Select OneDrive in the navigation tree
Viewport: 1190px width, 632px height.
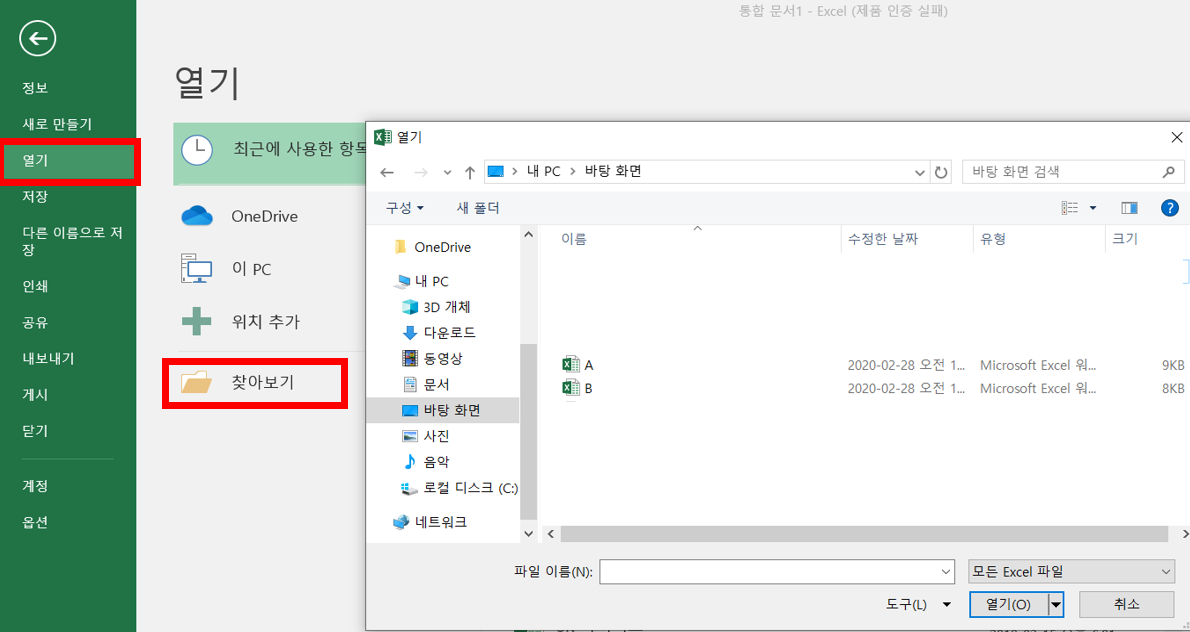433,247
